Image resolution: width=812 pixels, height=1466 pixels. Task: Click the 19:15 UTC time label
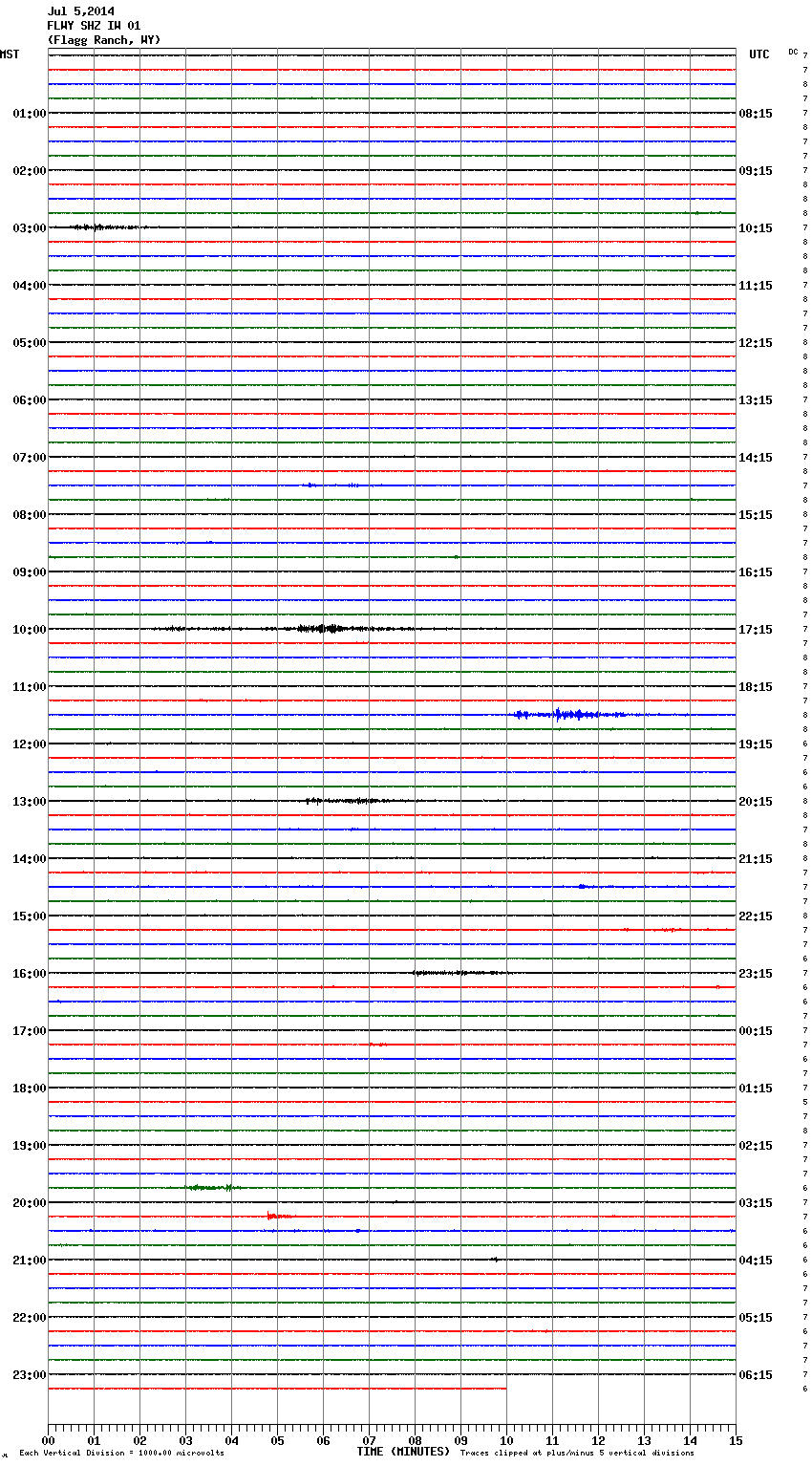pyautogui.click(x=756, y=744)
